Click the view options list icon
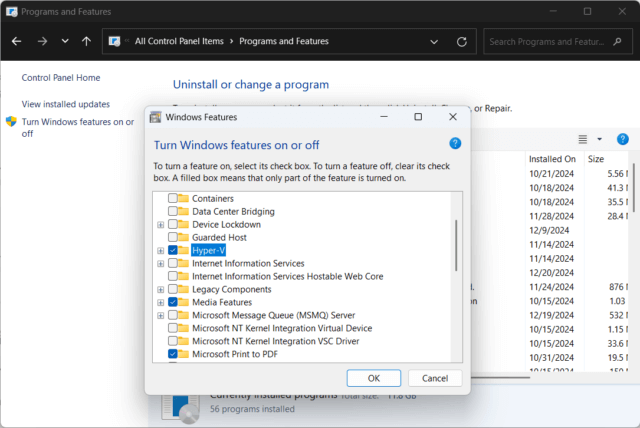 (582, 139)
